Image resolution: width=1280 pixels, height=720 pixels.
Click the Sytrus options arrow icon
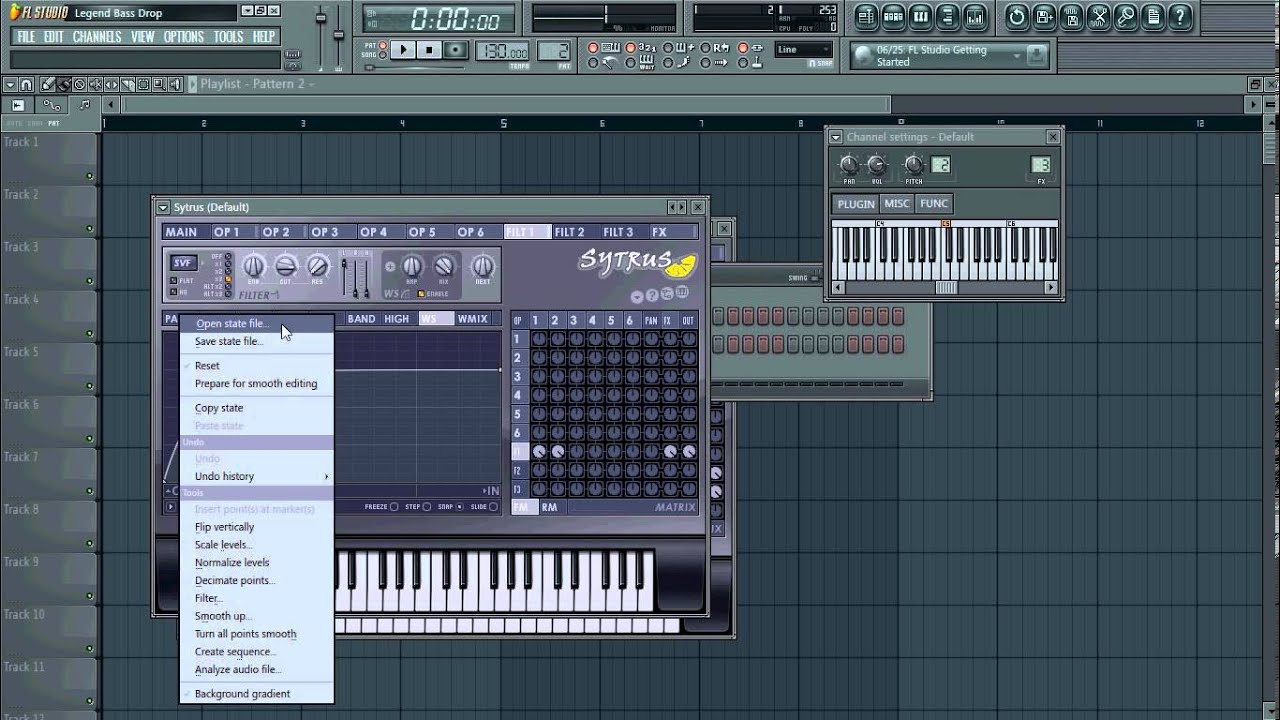click(637, 296)
